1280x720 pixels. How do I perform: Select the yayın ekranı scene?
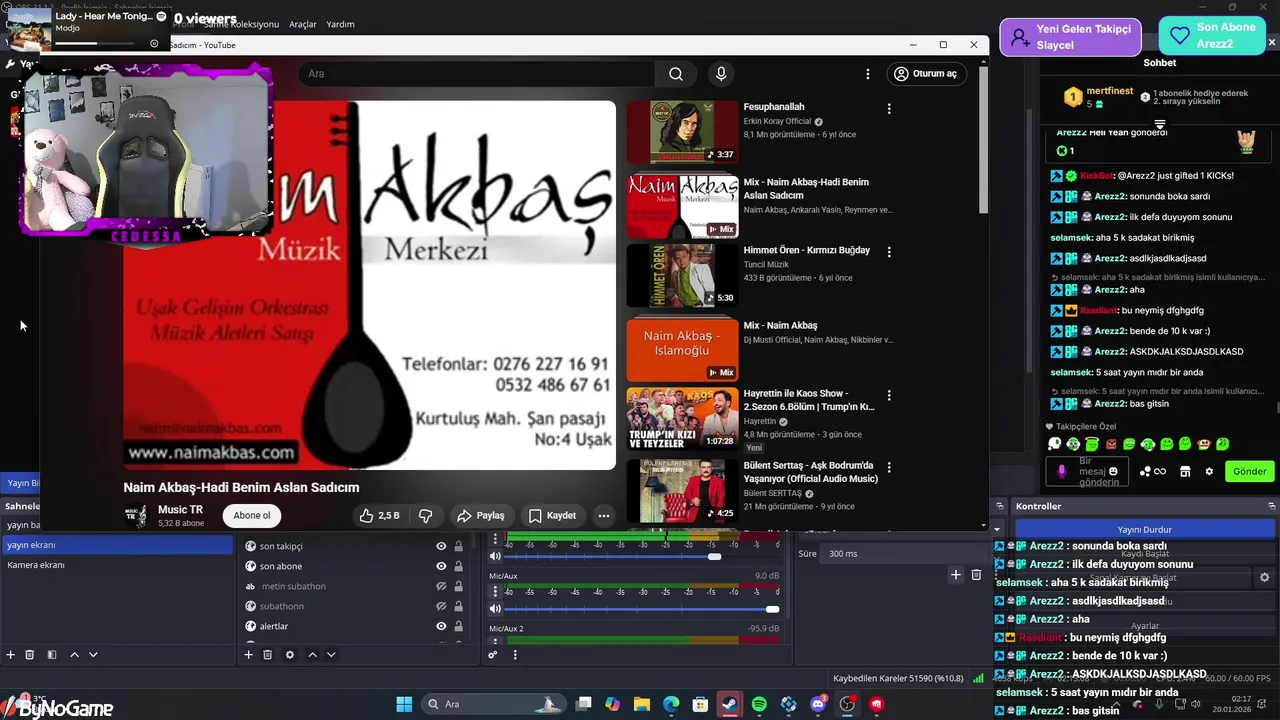pos(117,545)
